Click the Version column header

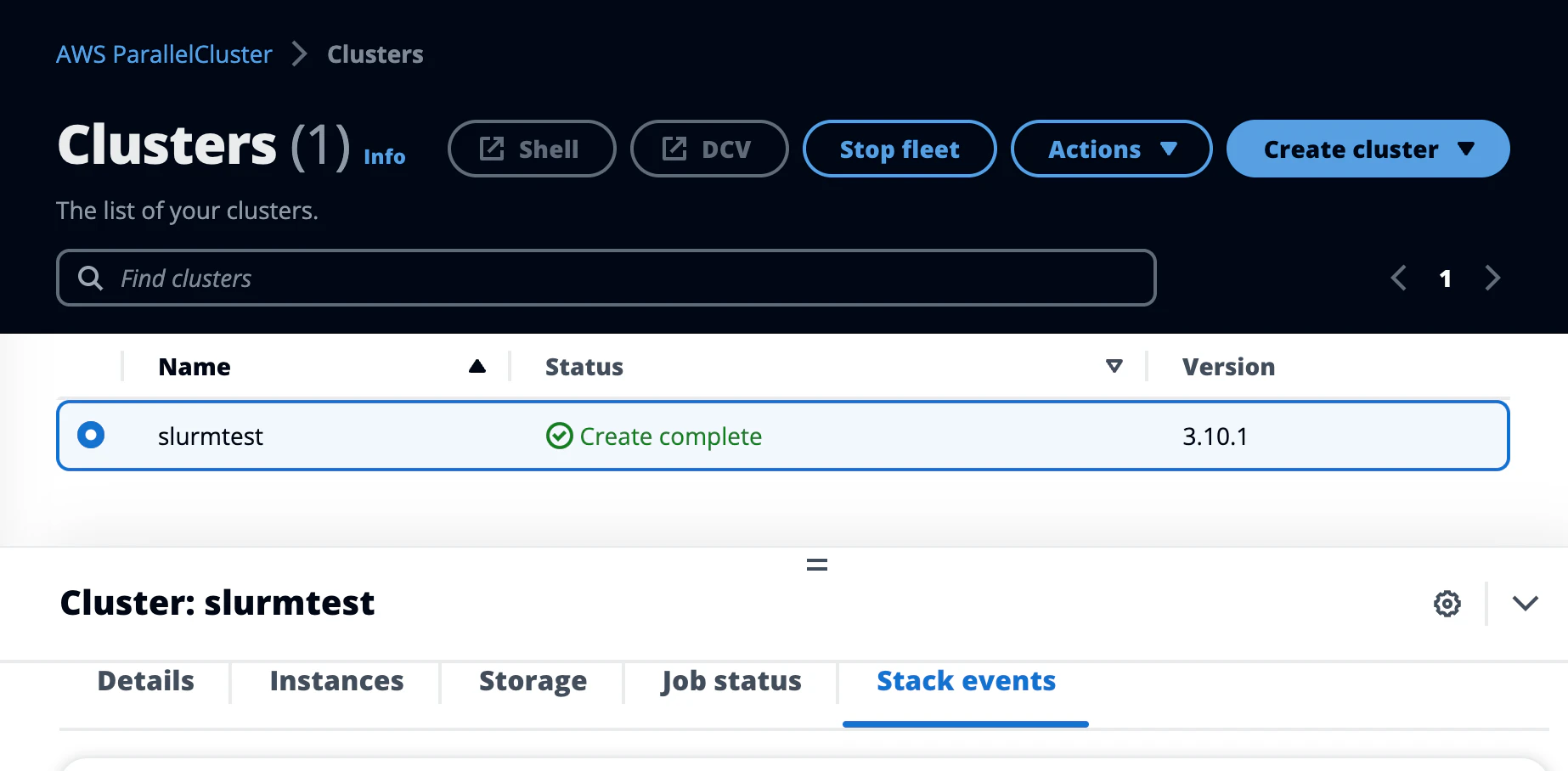point(1228,366)
